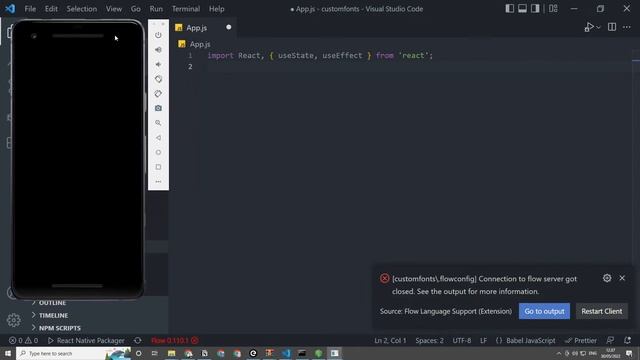
Task: Click React Native Packager status item
Action: (x=86, y=340)
